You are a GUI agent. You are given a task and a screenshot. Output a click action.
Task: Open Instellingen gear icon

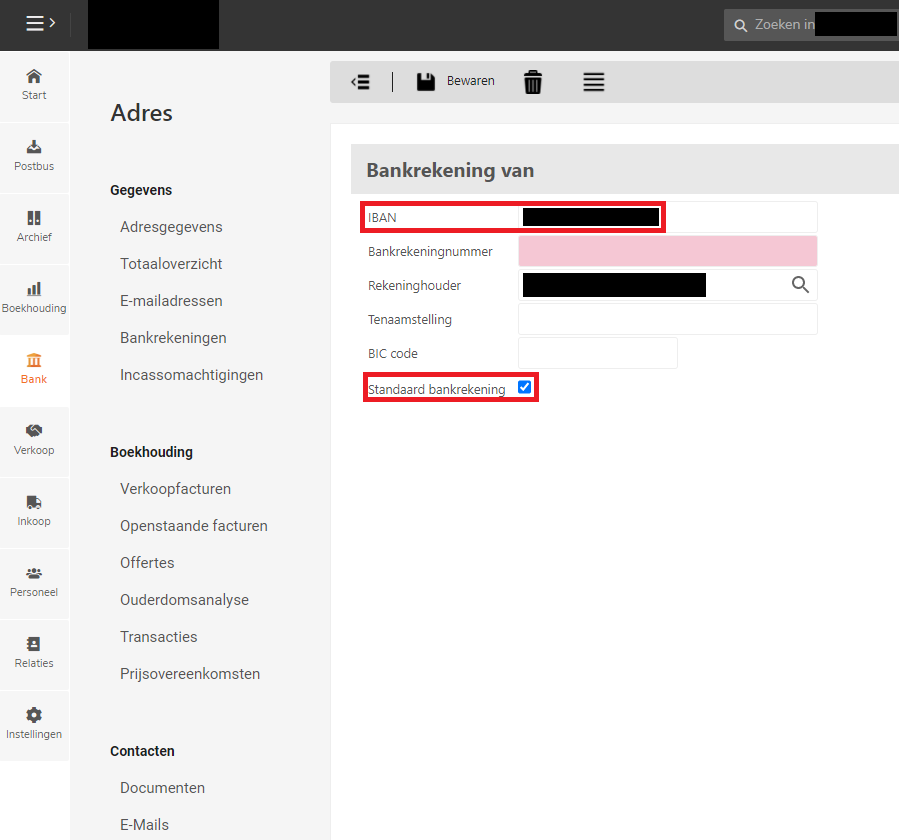click(x=34, y=715)
